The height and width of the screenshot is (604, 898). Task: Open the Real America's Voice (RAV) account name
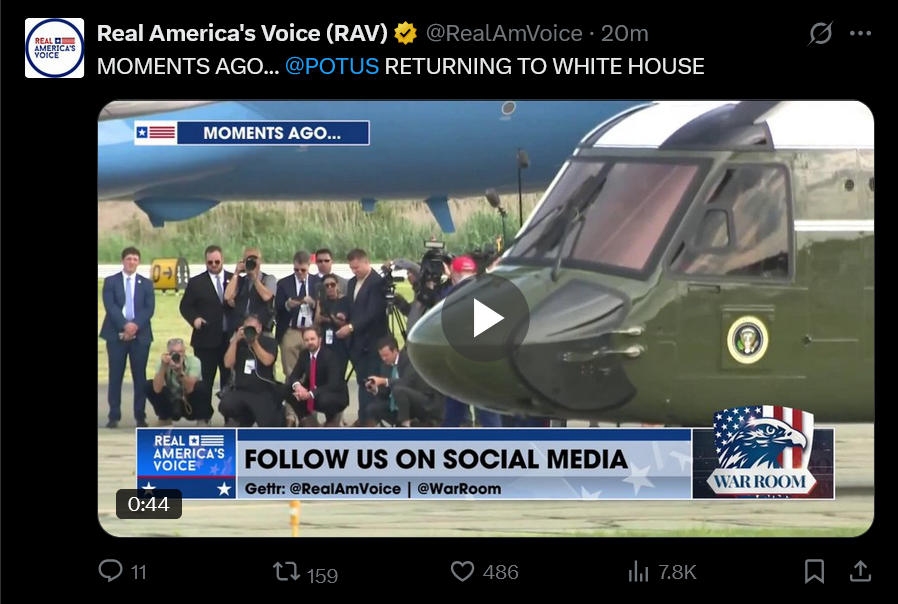(x=242, y=33)
